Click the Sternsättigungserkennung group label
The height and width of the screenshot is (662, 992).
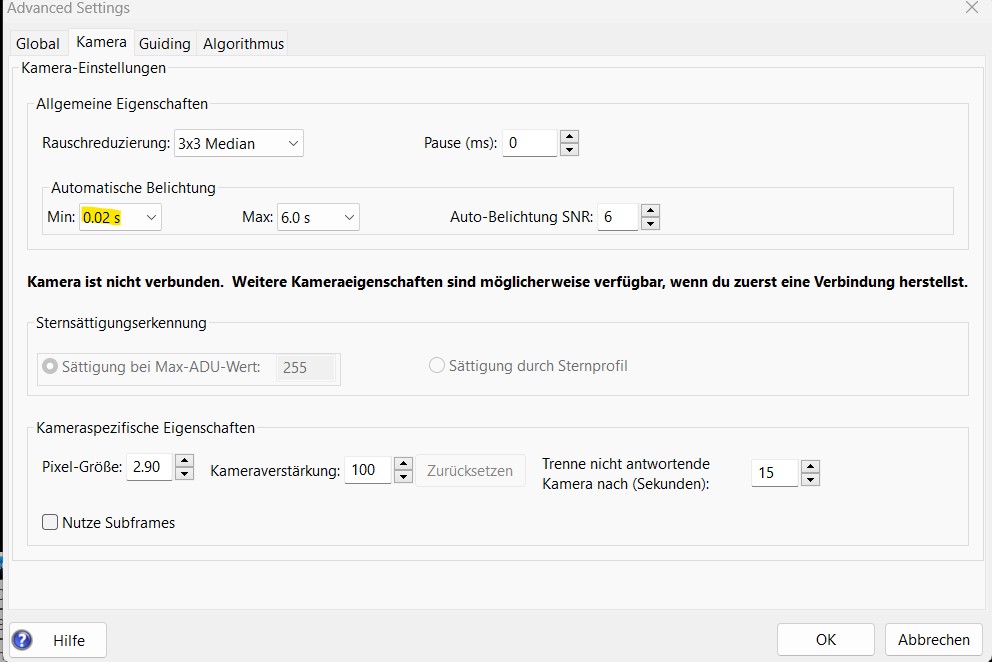pyautogui.click(x=121, y=323)
